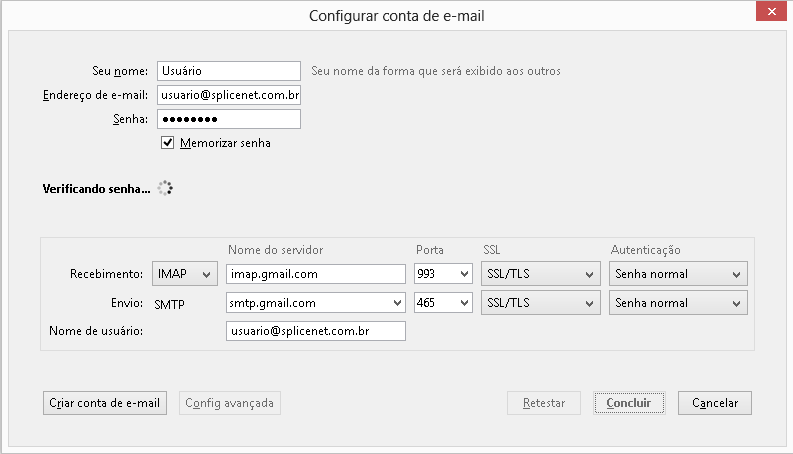Click the Config avançada button
The width and height of the screenshot is (793, 454).
point(230,403)
